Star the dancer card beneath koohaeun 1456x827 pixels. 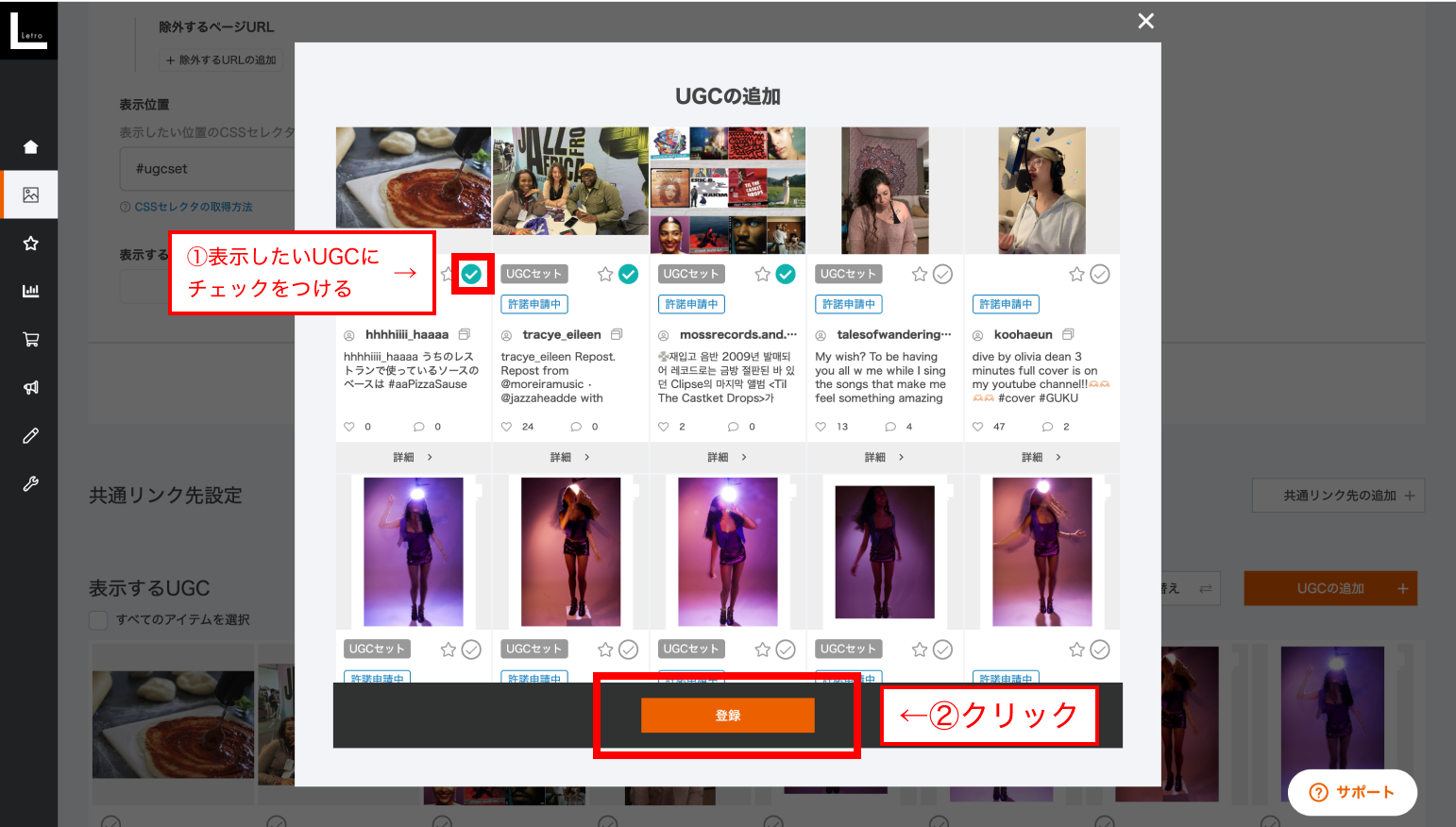point(1076,650)
